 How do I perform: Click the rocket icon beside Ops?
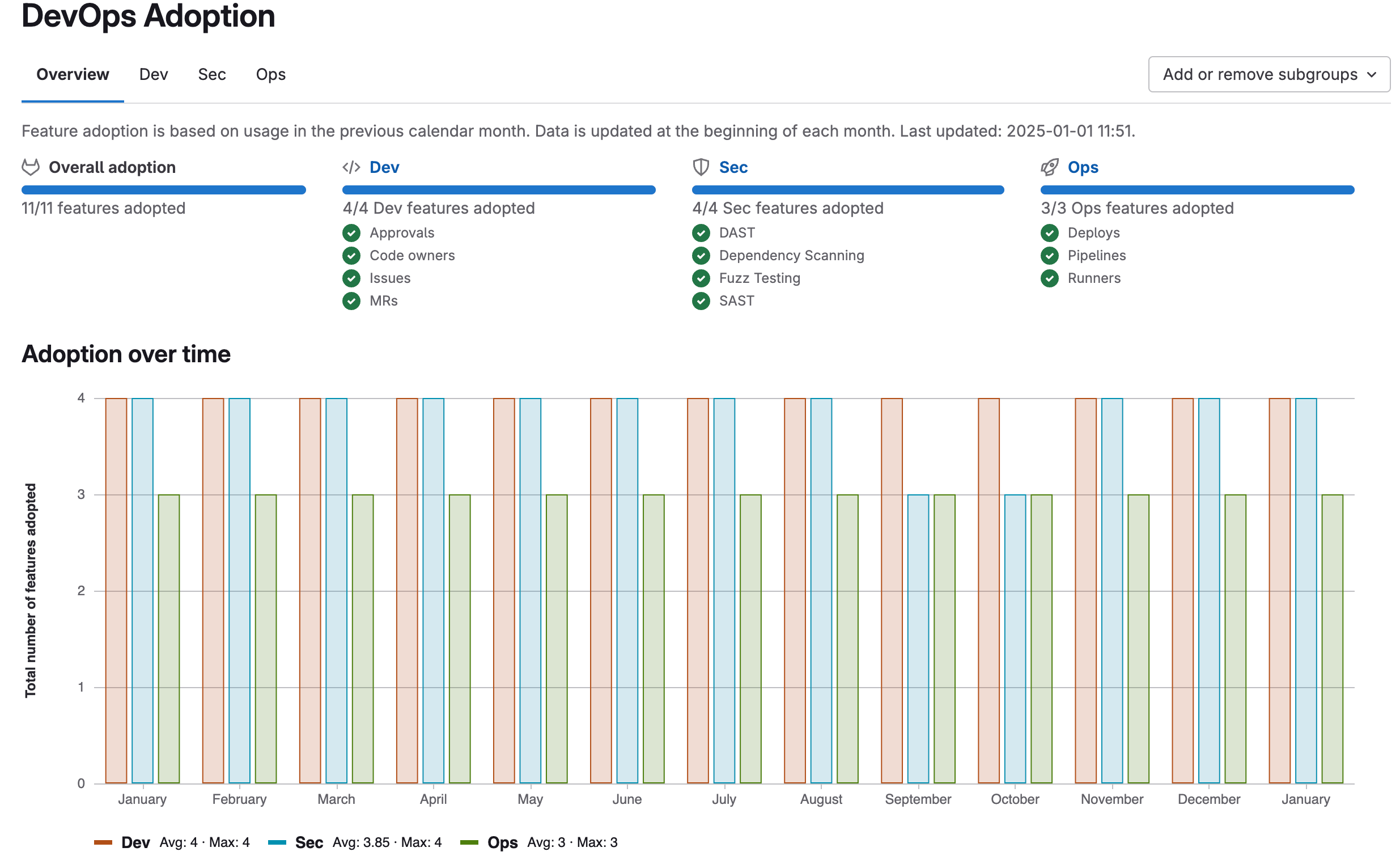tap(1049, 167)
